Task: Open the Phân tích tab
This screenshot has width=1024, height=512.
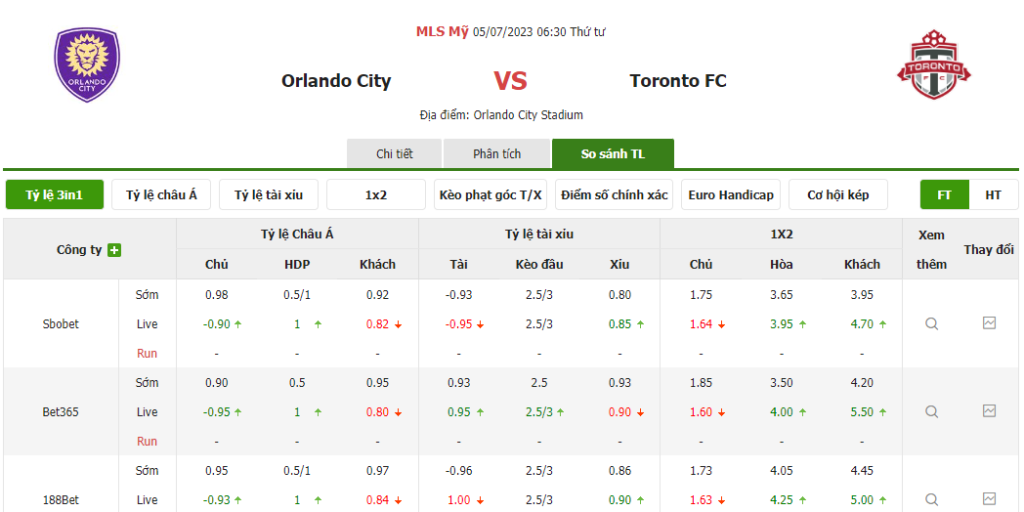Action: [497, 154]
